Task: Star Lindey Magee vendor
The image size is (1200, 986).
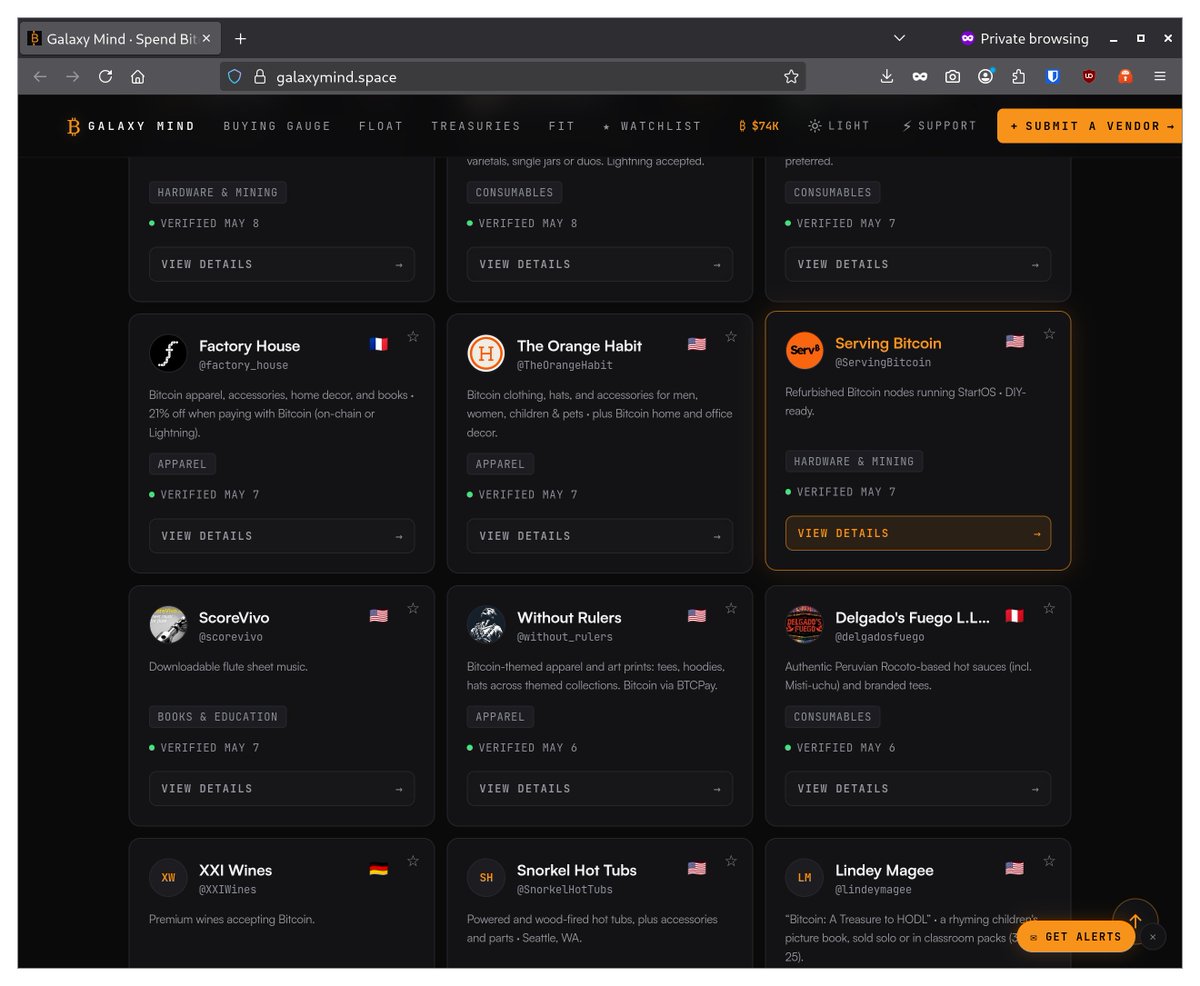Action: click(1049, 861)
